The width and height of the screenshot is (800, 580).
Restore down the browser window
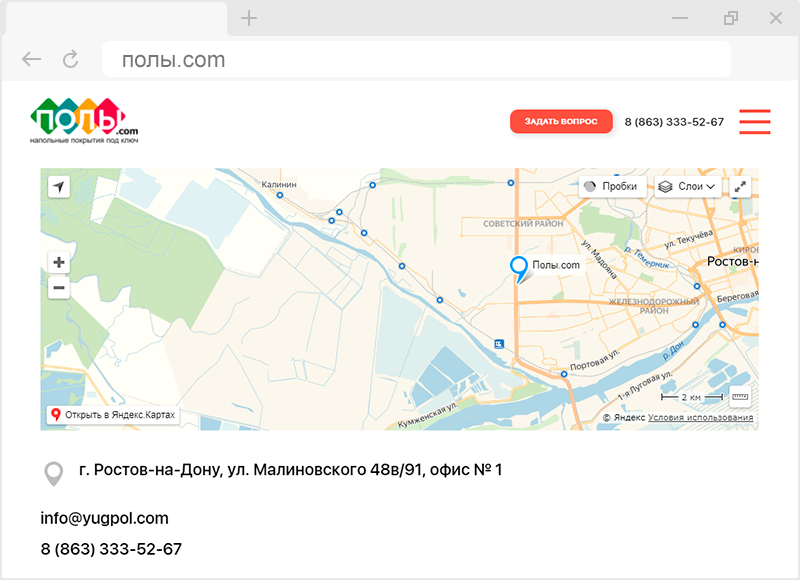point(731,18)
